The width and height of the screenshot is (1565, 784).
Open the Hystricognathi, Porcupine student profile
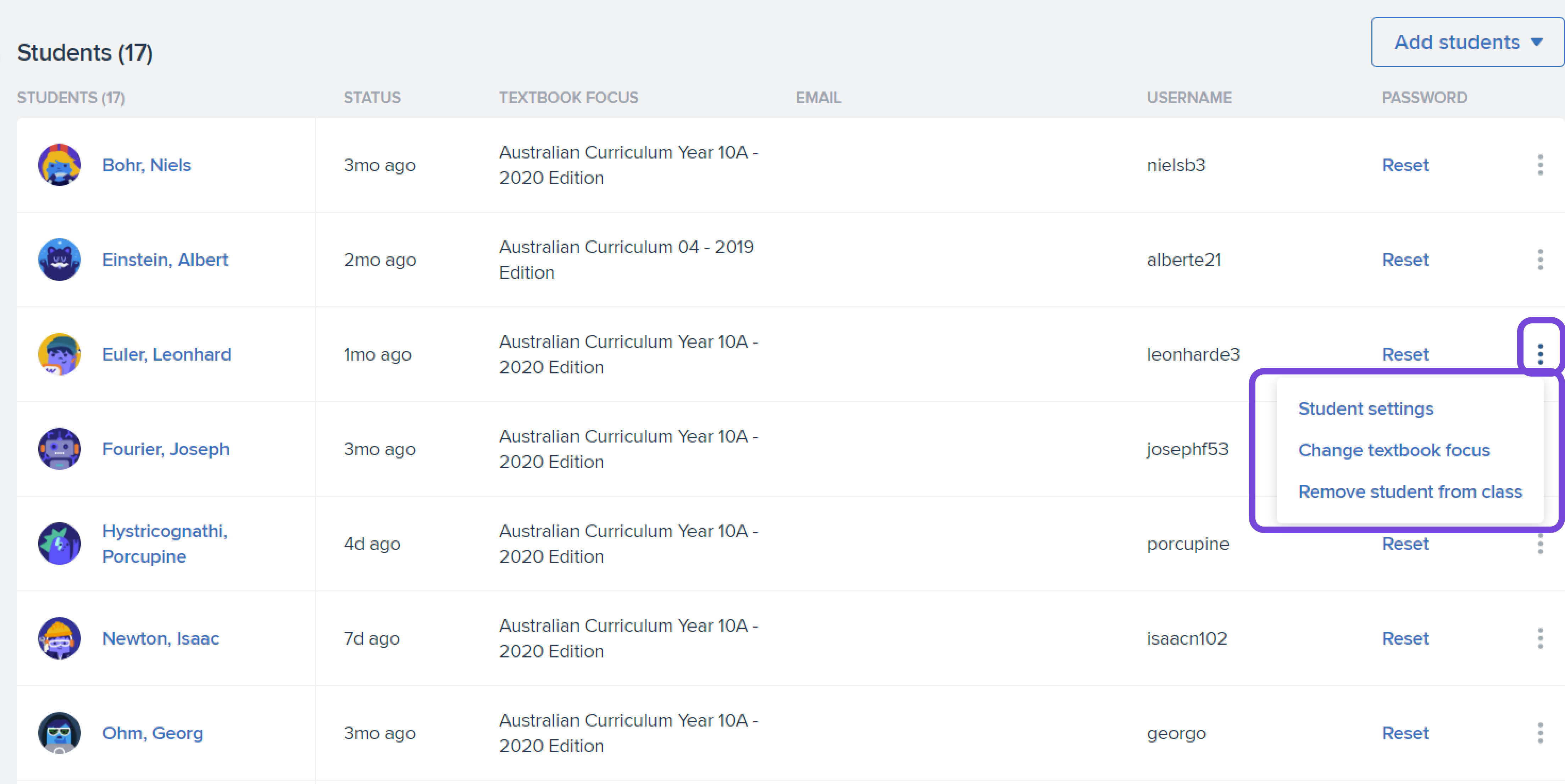(165, 544)
